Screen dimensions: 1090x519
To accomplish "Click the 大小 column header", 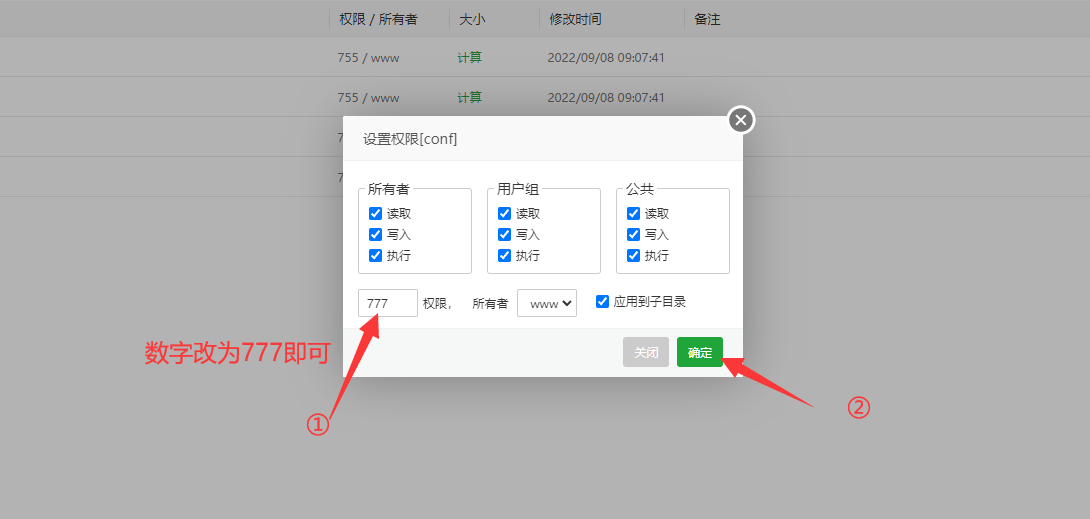I will 472,19.
